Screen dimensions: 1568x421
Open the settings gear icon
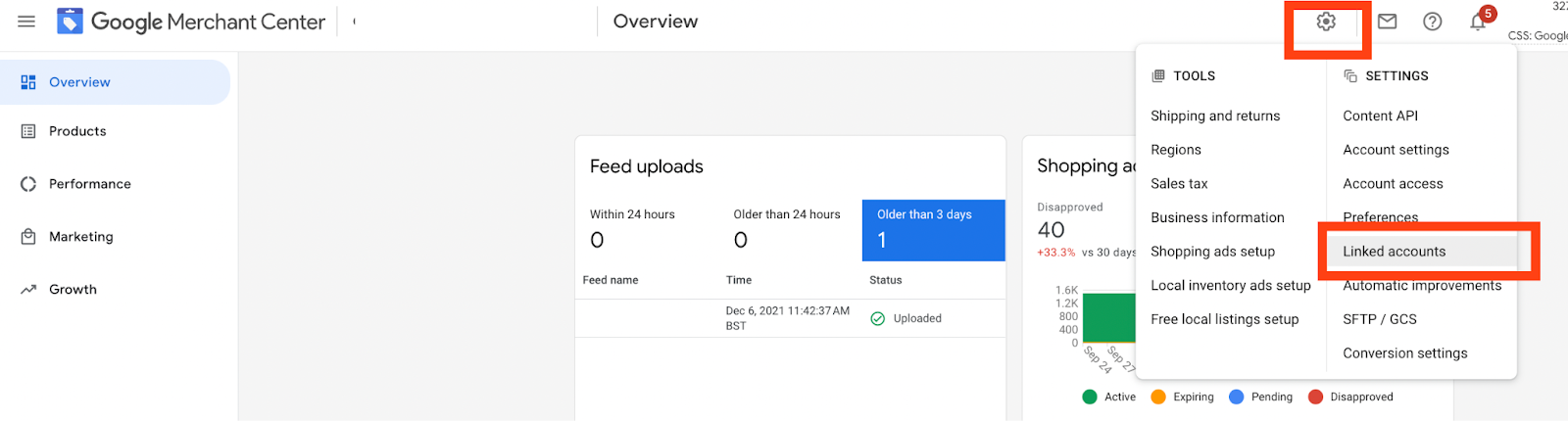1326,22
